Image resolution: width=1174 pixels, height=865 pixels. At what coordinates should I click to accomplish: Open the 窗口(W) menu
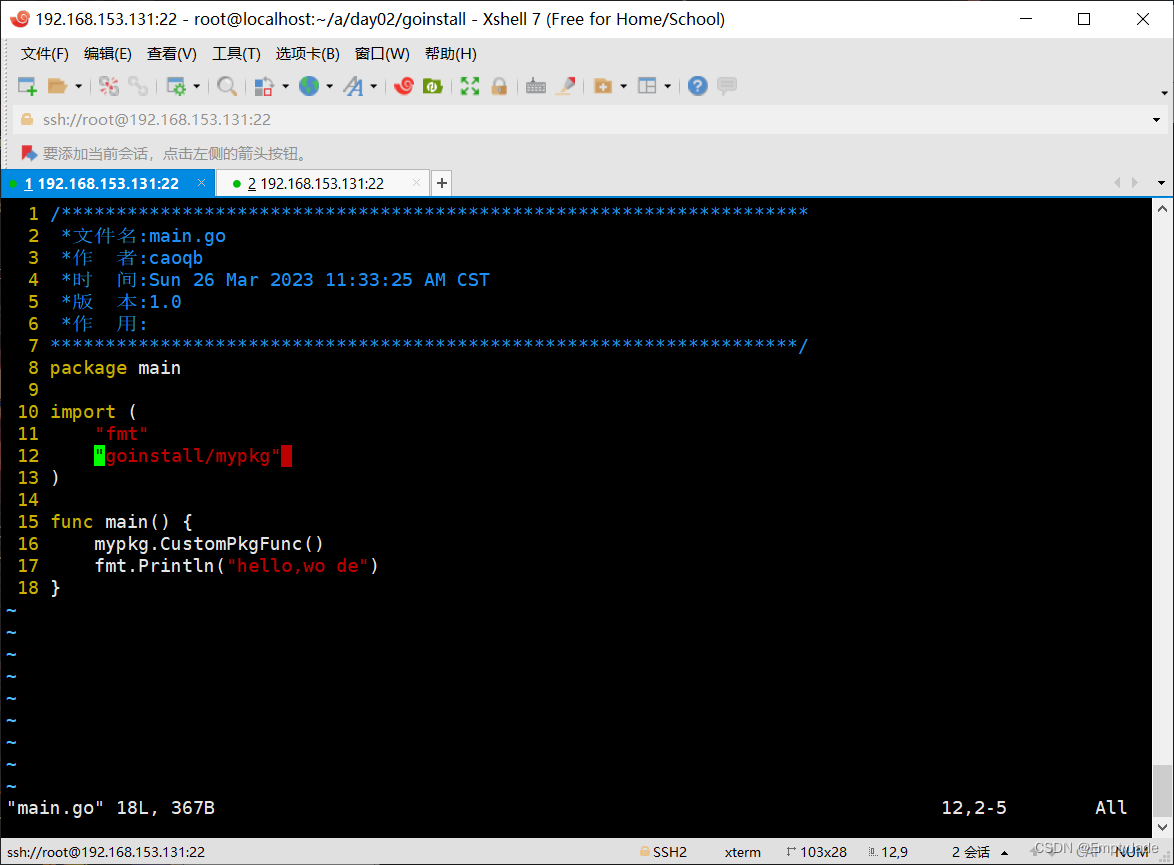[x=382, y=54]
